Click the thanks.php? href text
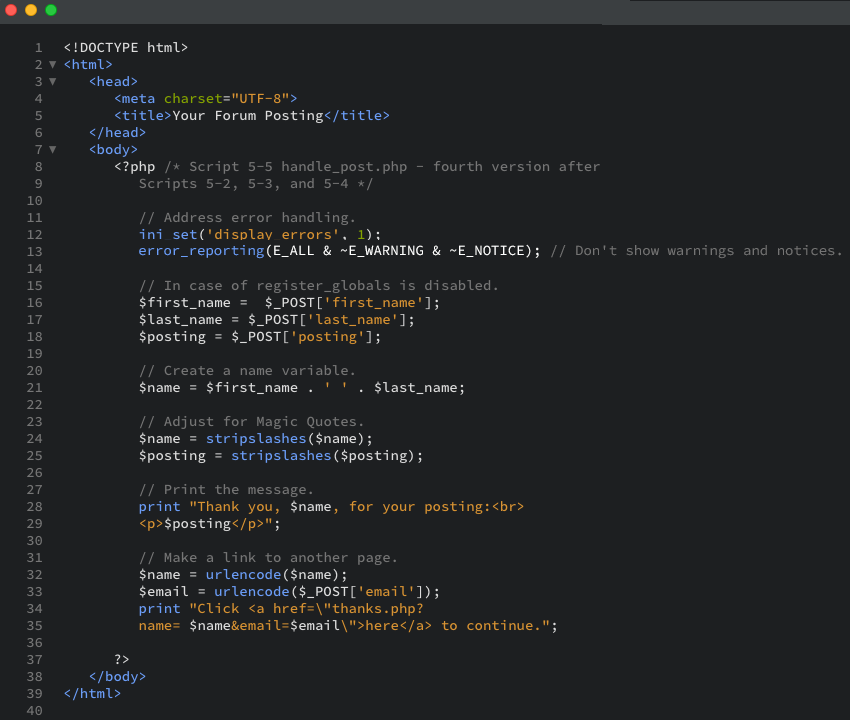Image resolution: width=850 pixels, height=720 pixels. pyautogui.click(x=378, y=608)
